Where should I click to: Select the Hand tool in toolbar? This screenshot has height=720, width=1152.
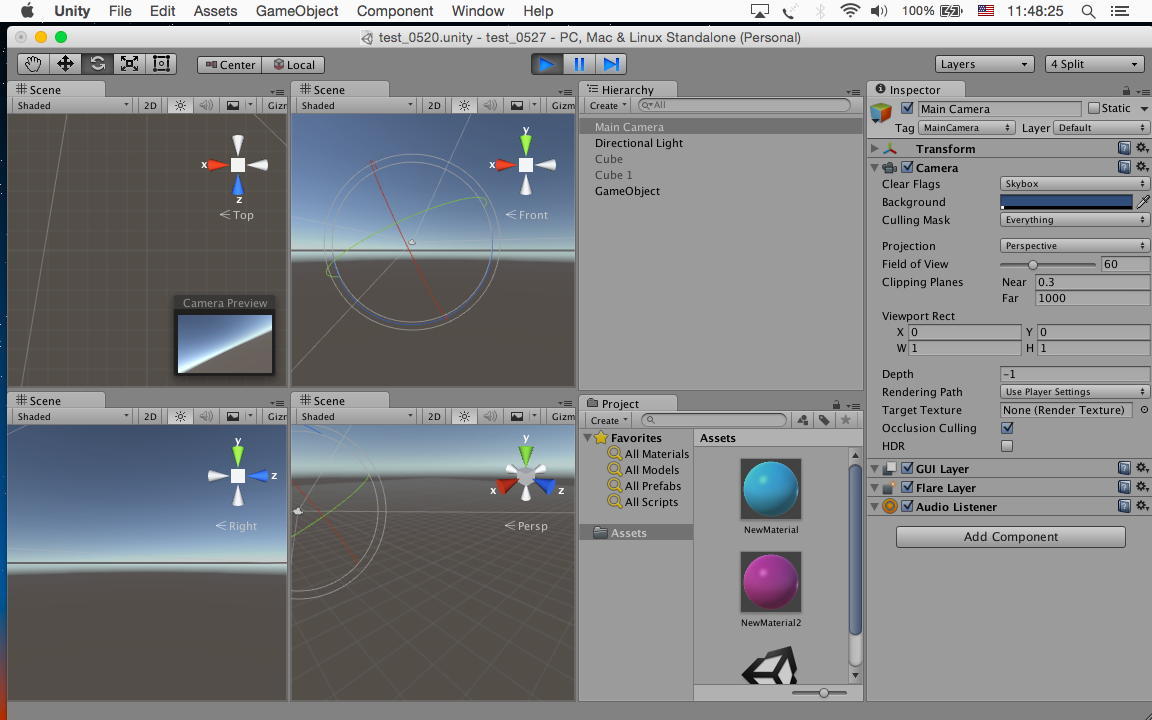pyautogui.click(x=33, y=64)
